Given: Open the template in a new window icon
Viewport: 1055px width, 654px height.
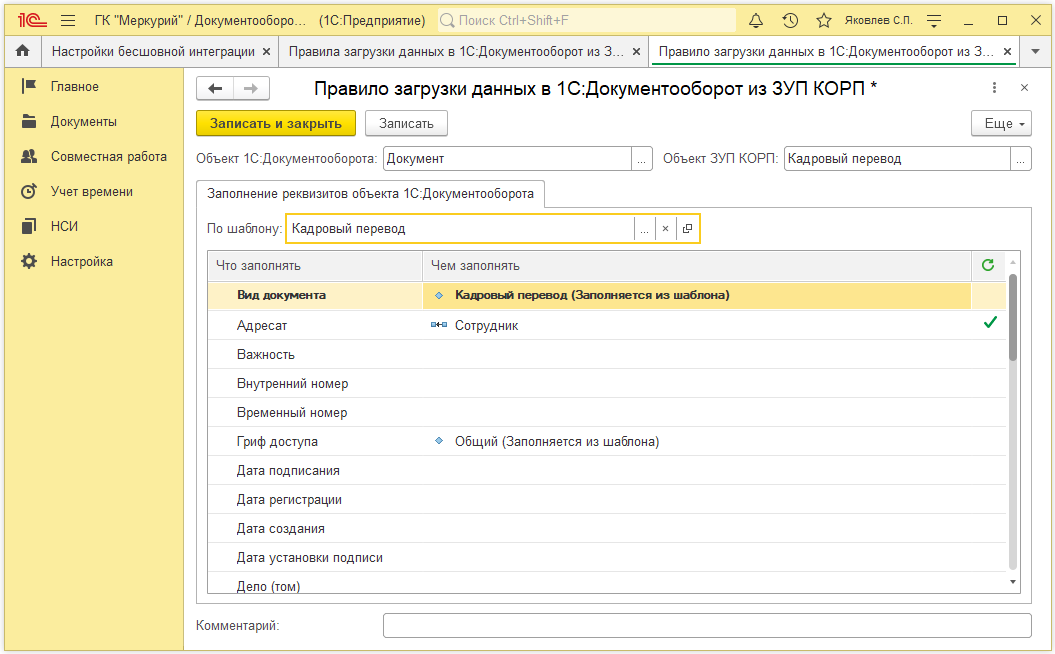Looking at the screenshot, I should [x=687, y=229].
